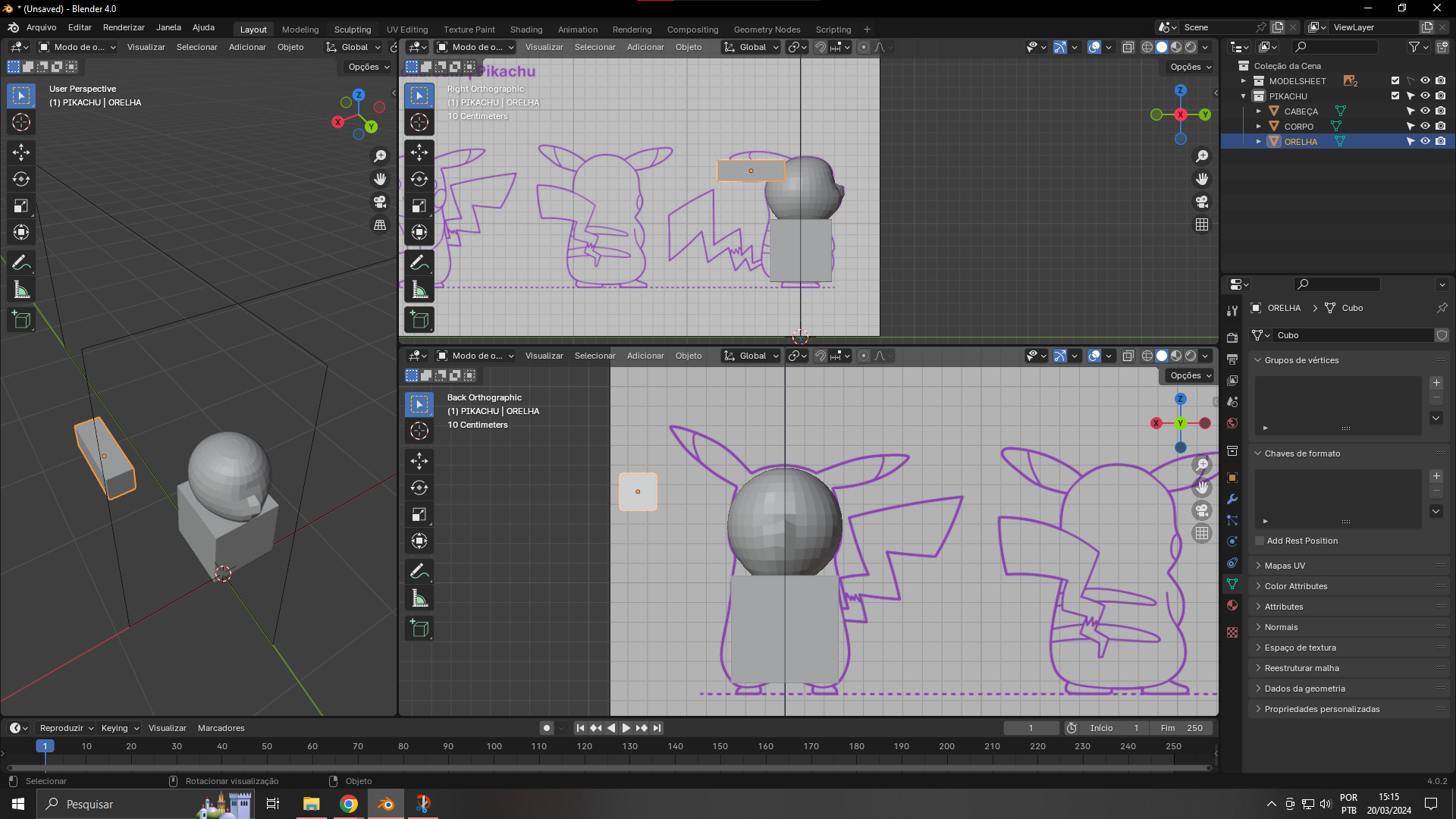Expand the Mapas UV panel

[x=1285, y=566]
